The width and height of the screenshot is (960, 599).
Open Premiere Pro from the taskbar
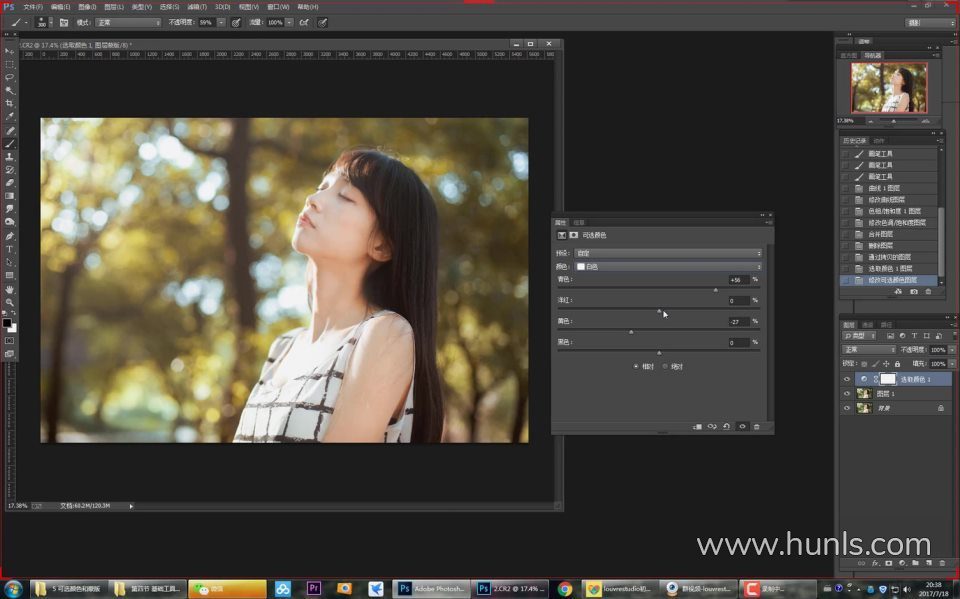click(313, 589)
